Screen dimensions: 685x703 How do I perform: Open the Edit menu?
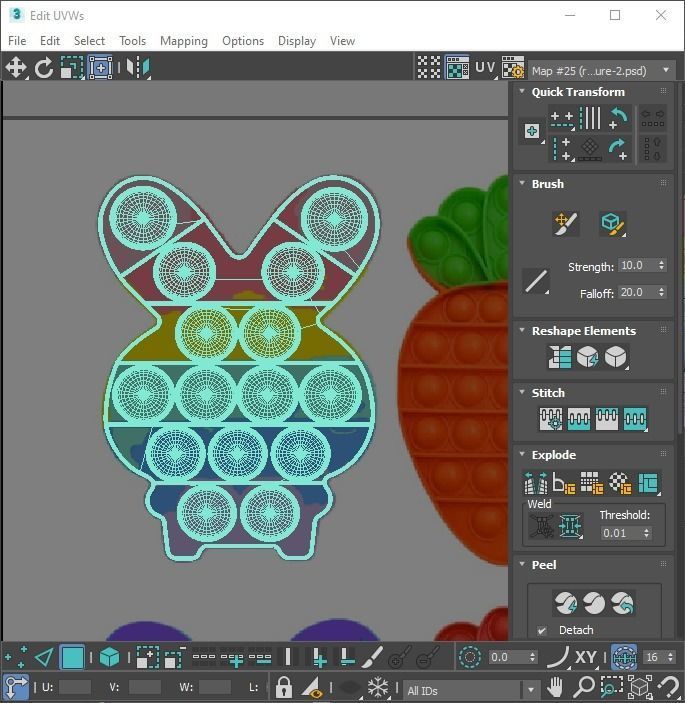tap(50, 41)
